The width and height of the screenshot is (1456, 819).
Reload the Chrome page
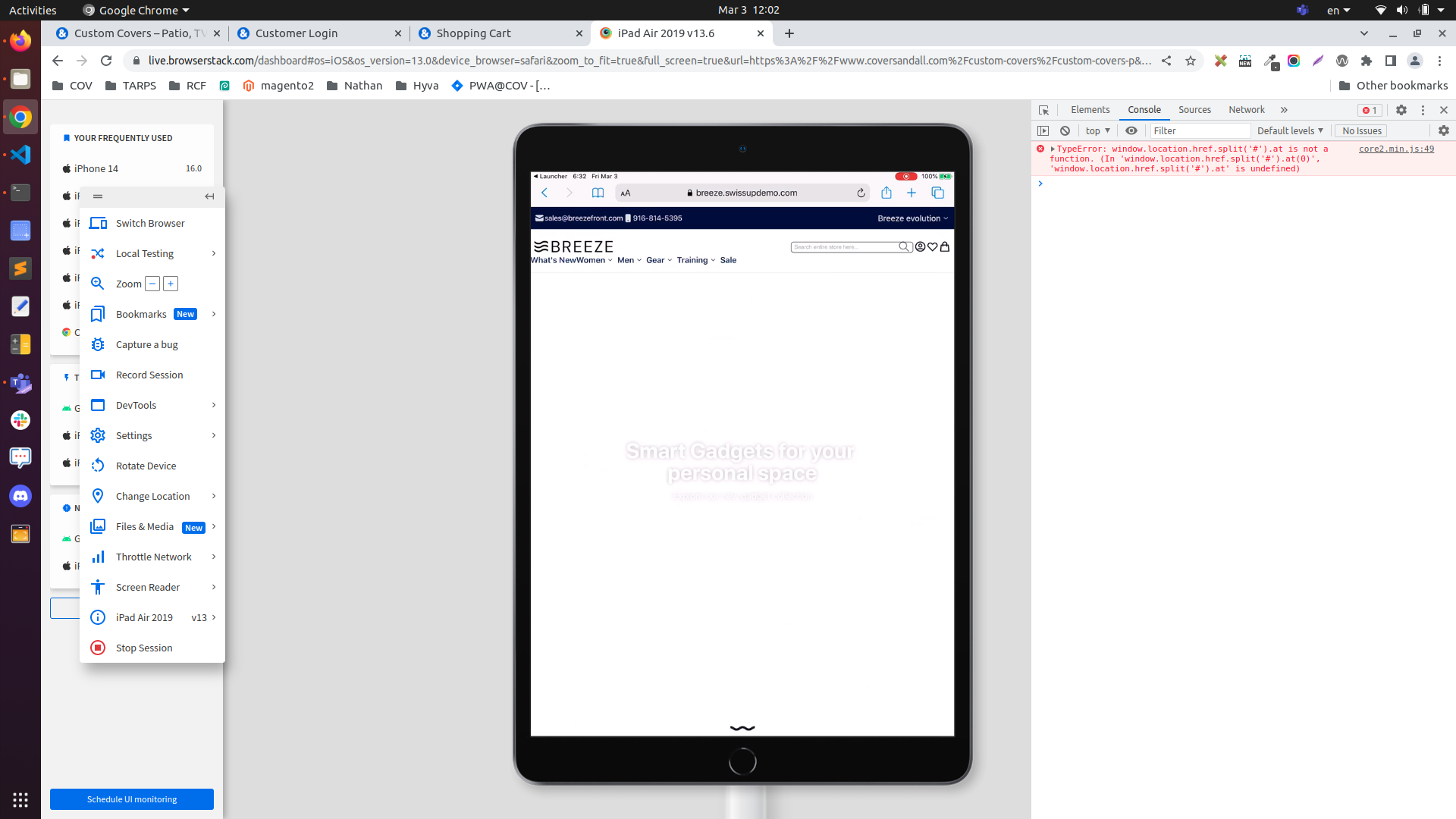106,61
